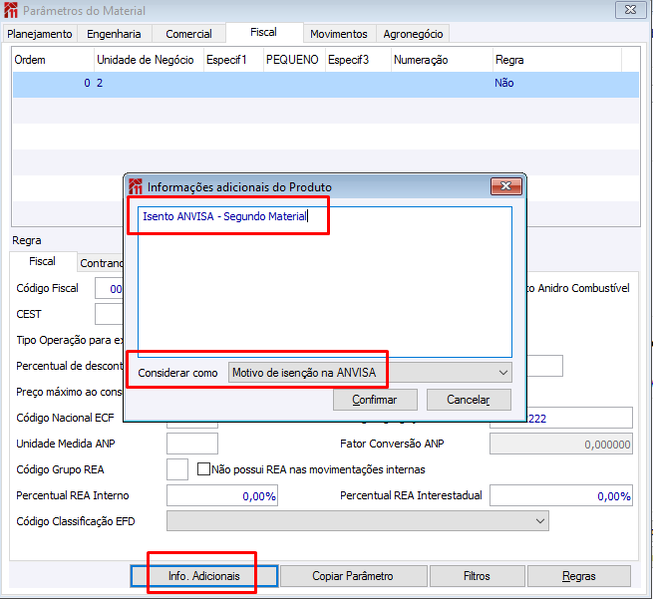Select the top Fiscal tab

(x=263, y=32)
